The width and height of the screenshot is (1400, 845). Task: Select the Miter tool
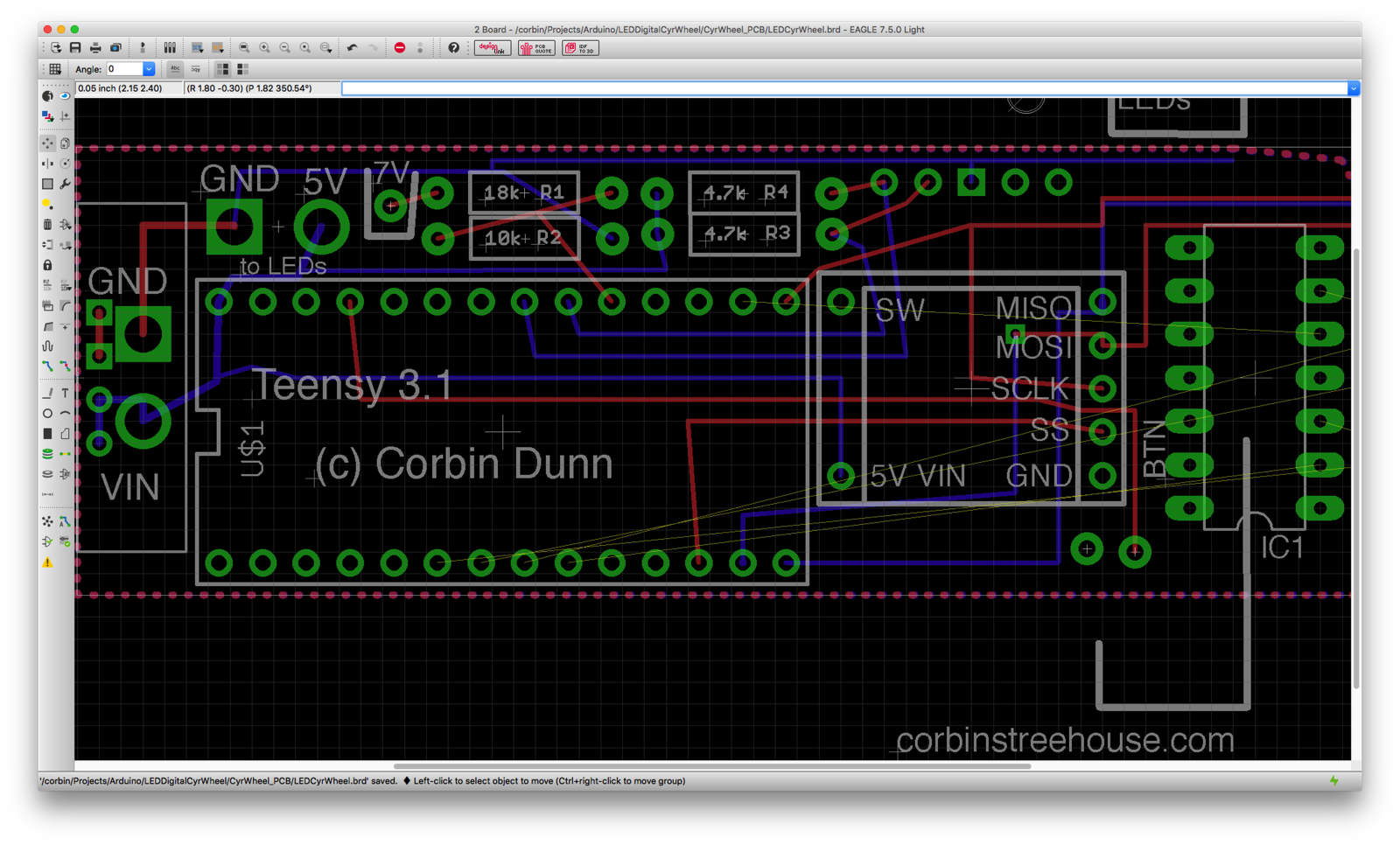[65, 306]
